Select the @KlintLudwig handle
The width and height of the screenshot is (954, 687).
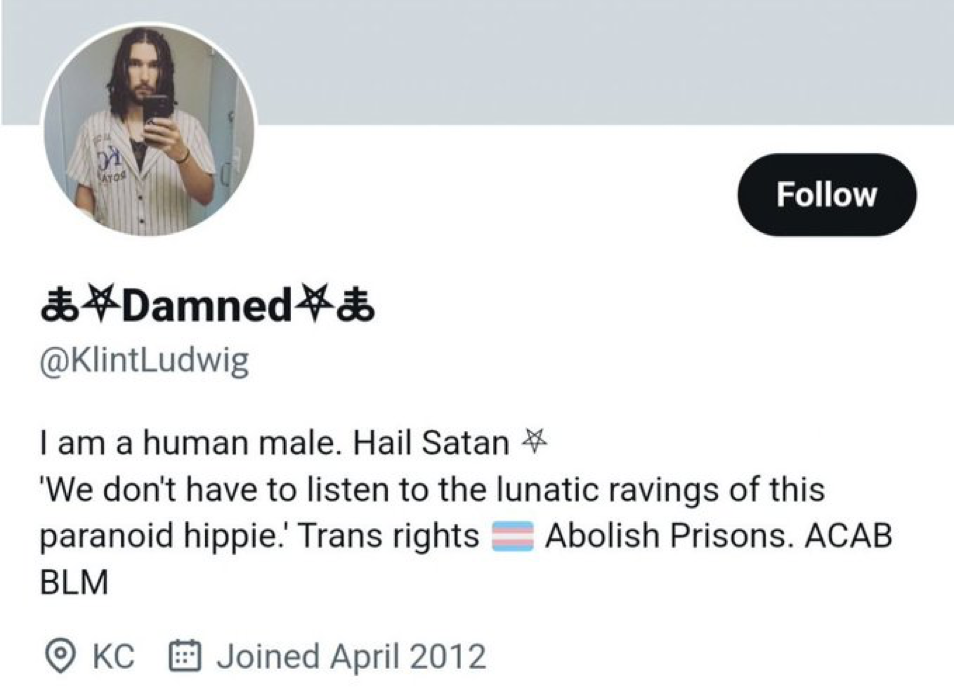tap(144, 361)
